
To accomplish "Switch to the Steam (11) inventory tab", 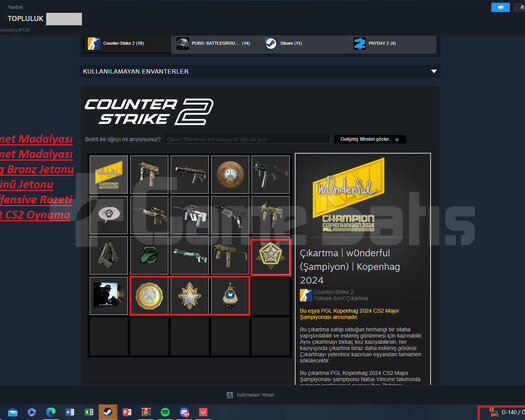I will [x=304, y=44].
